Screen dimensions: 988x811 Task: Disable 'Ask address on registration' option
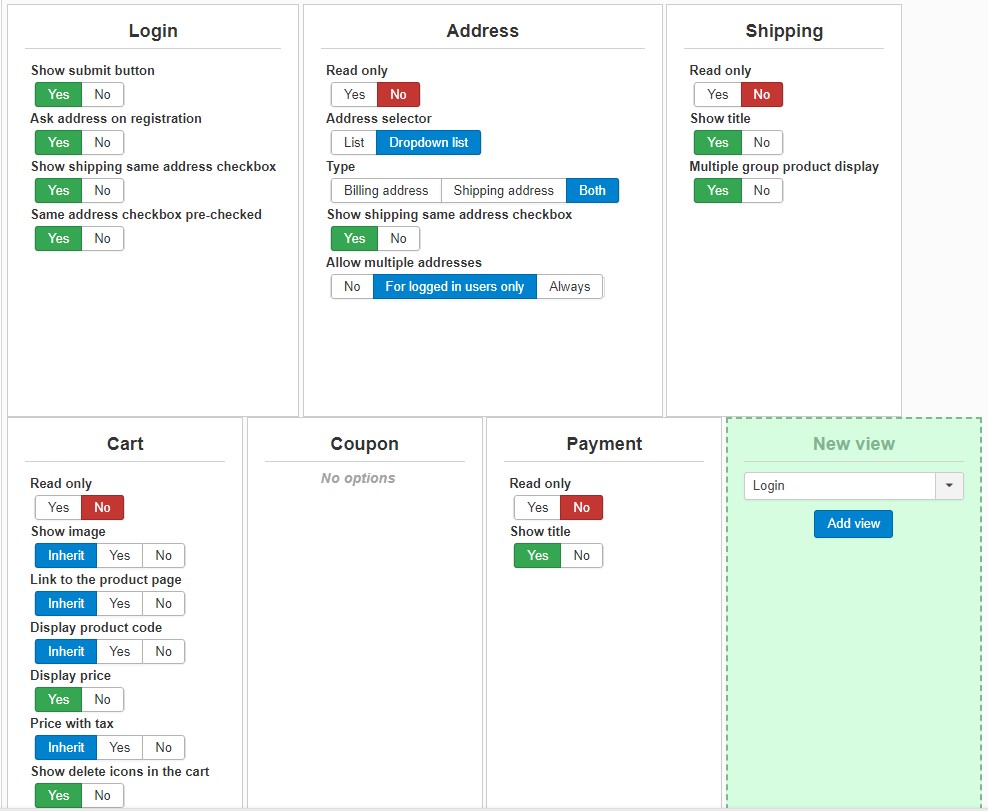(103, 142)
